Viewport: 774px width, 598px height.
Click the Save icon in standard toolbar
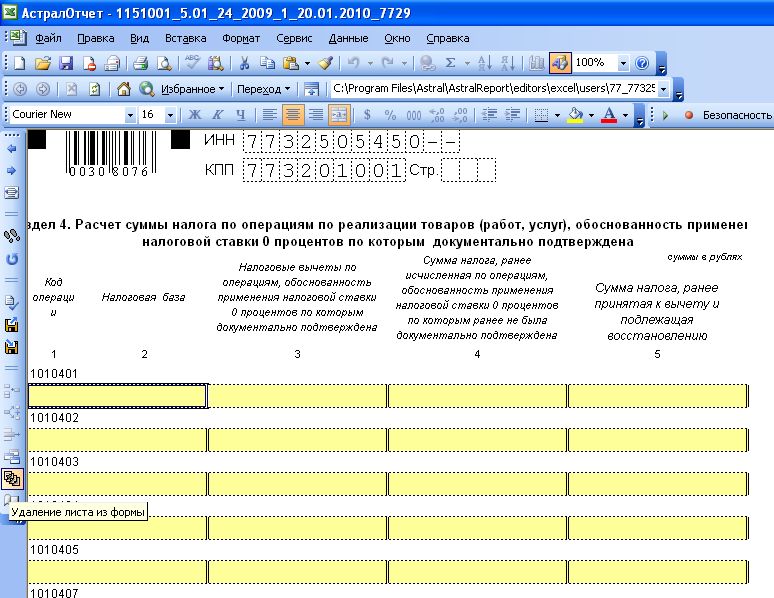[x=66, y=63]
